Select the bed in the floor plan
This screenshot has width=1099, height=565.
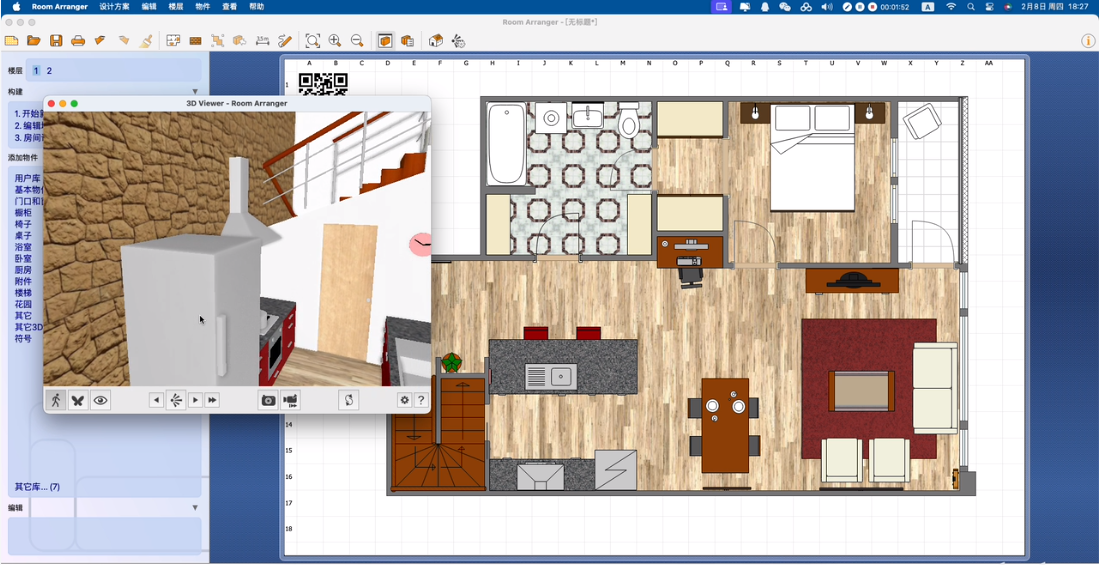click(x=812, y=158)
